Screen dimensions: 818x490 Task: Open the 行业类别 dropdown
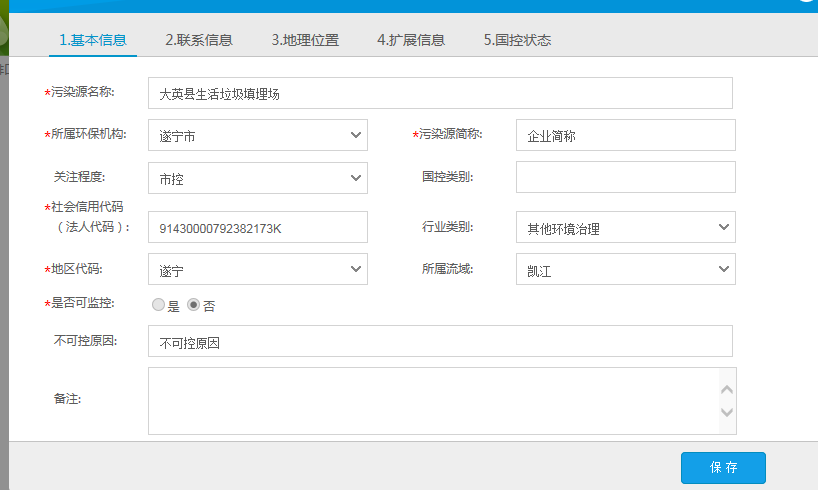(x=625, y=227)
